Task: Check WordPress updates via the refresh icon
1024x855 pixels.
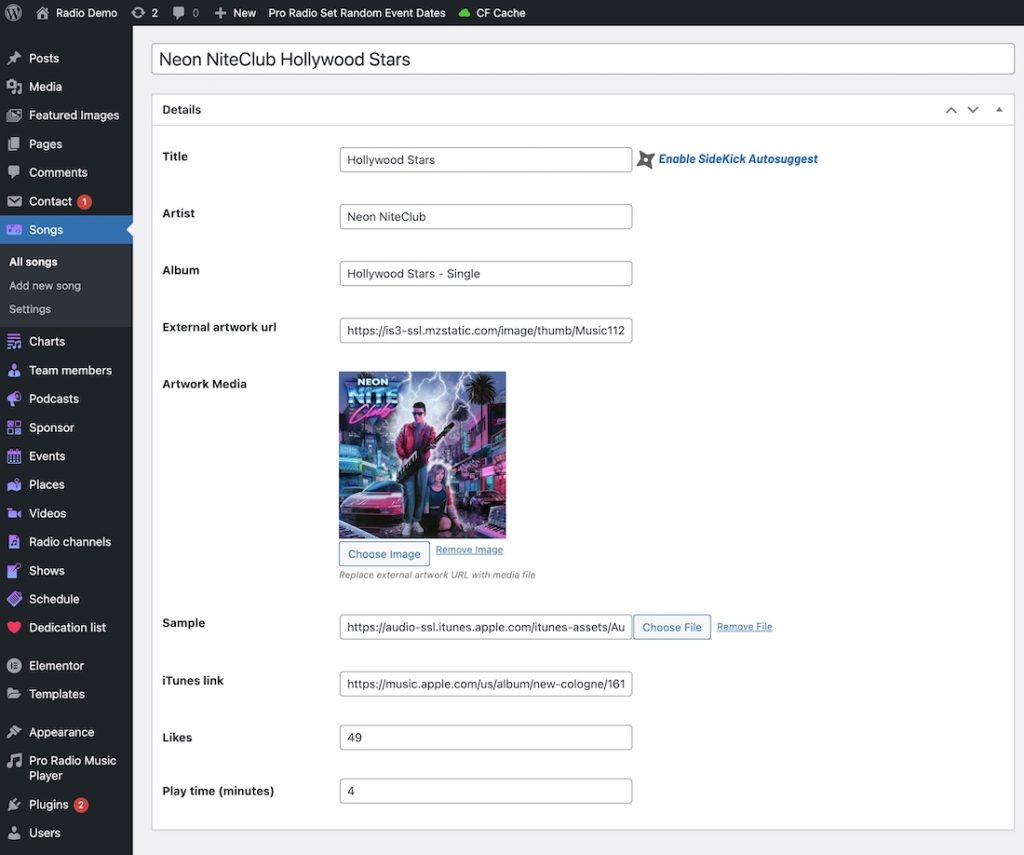Action: pyautogui.click(x=140, y=13)
